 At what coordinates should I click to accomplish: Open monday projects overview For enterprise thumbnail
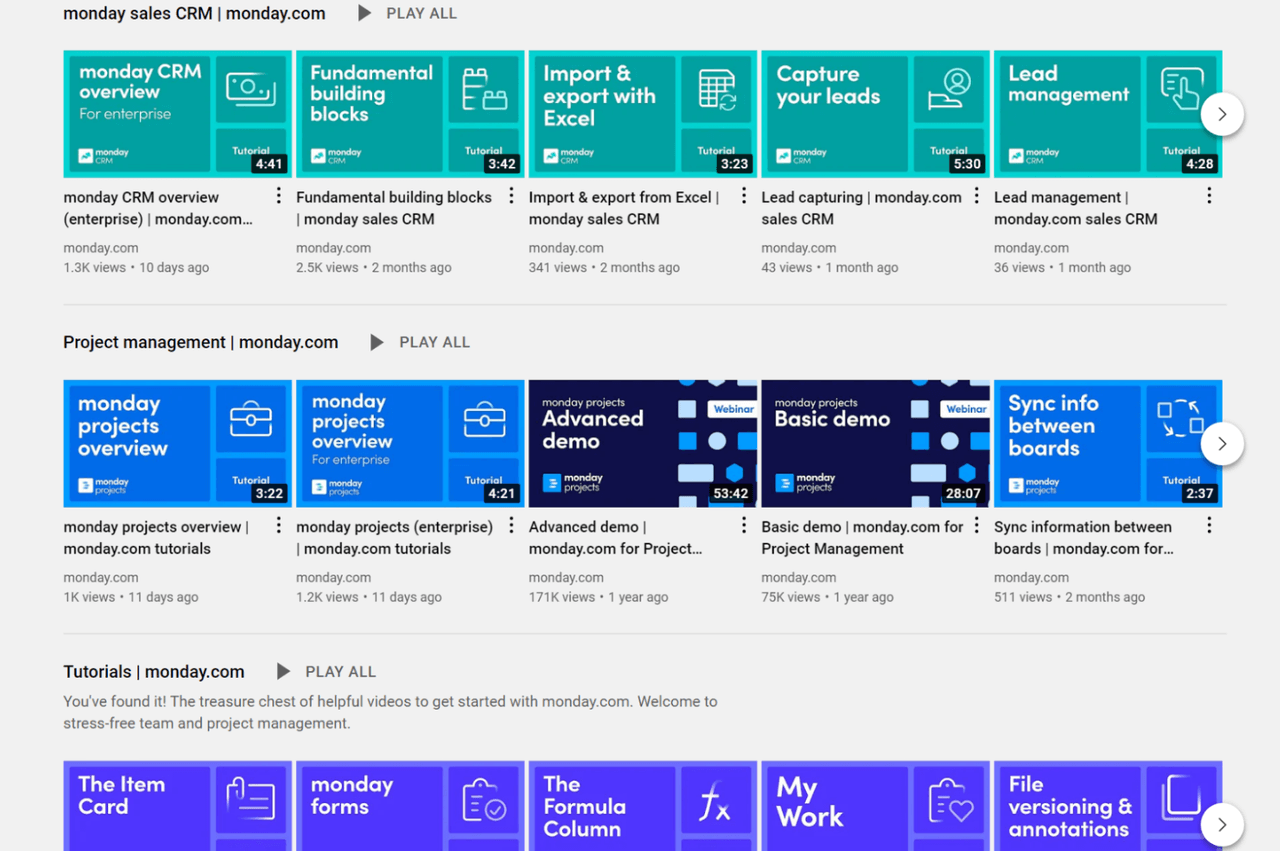410,443
